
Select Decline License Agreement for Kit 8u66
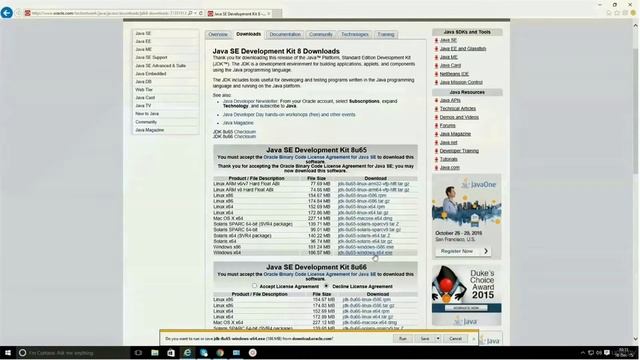point(327,286)
